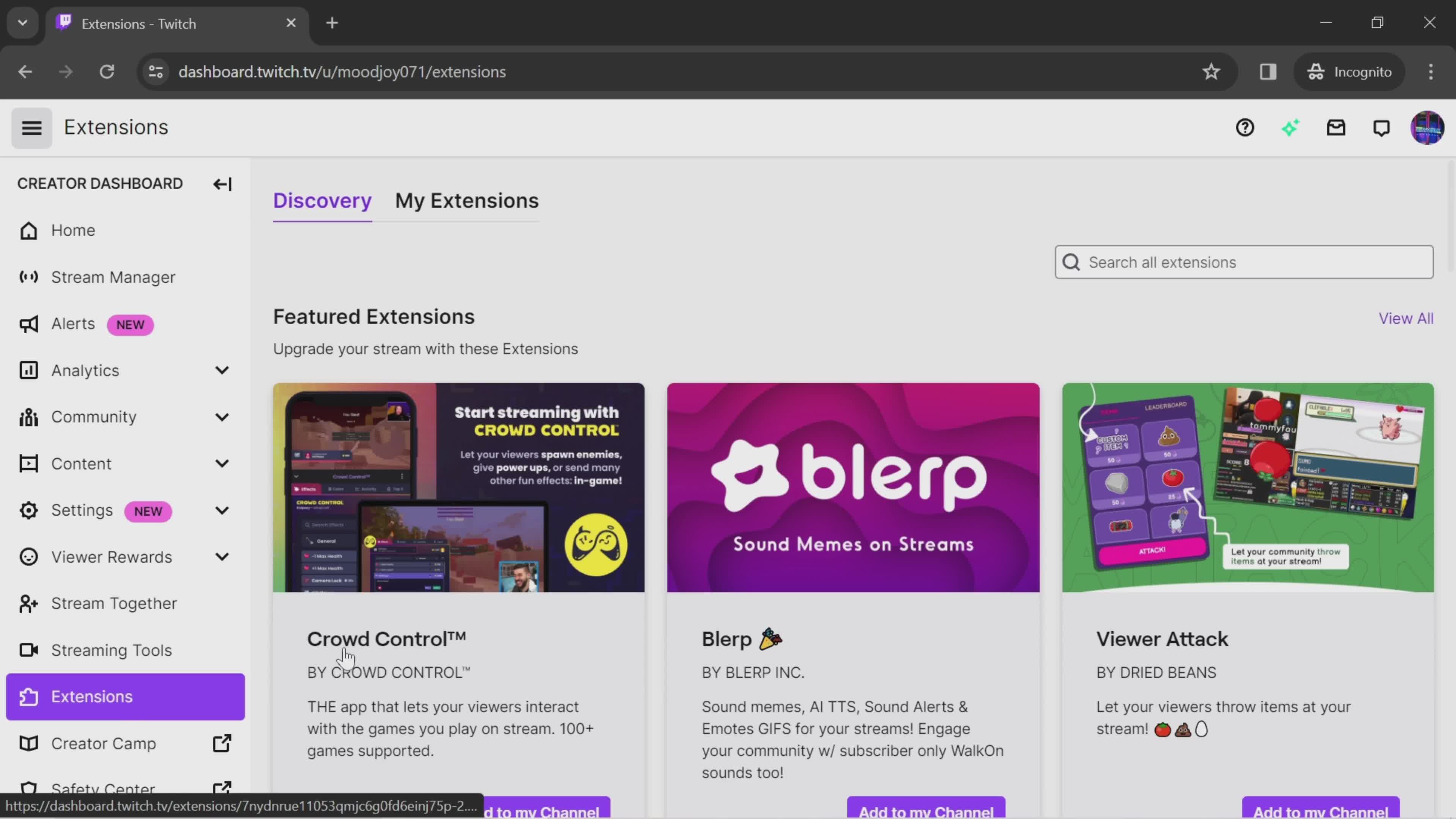Click the search magnifier icon

[x=1071, y=262]
